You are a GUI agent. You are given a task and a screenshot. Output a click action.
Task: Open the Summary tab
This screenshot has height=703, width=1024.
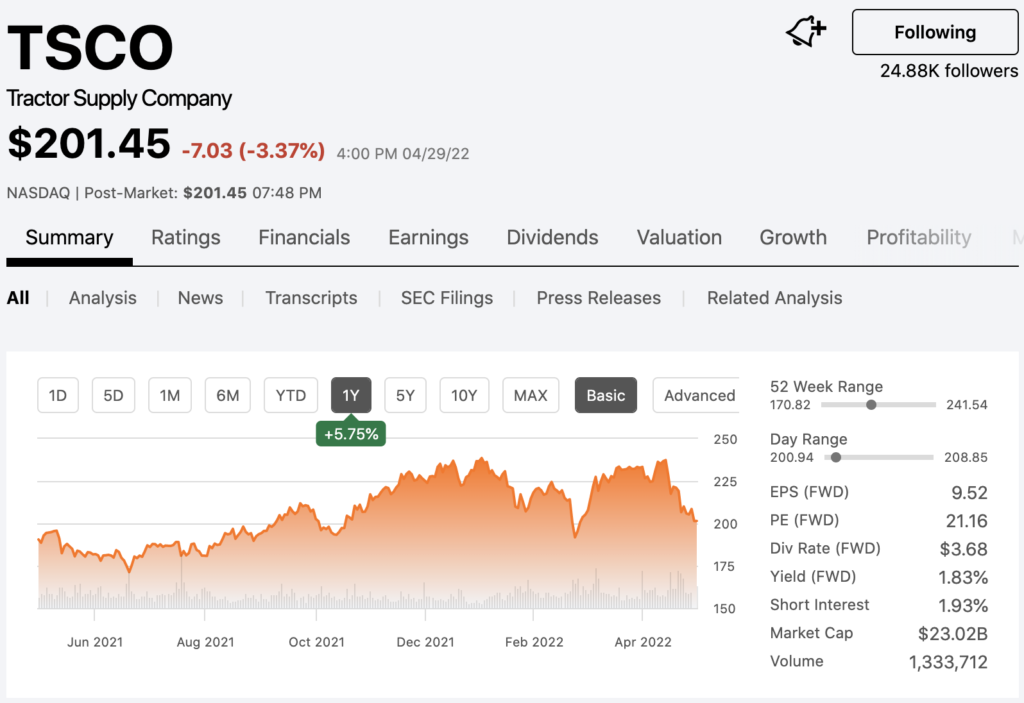[69, 237]
